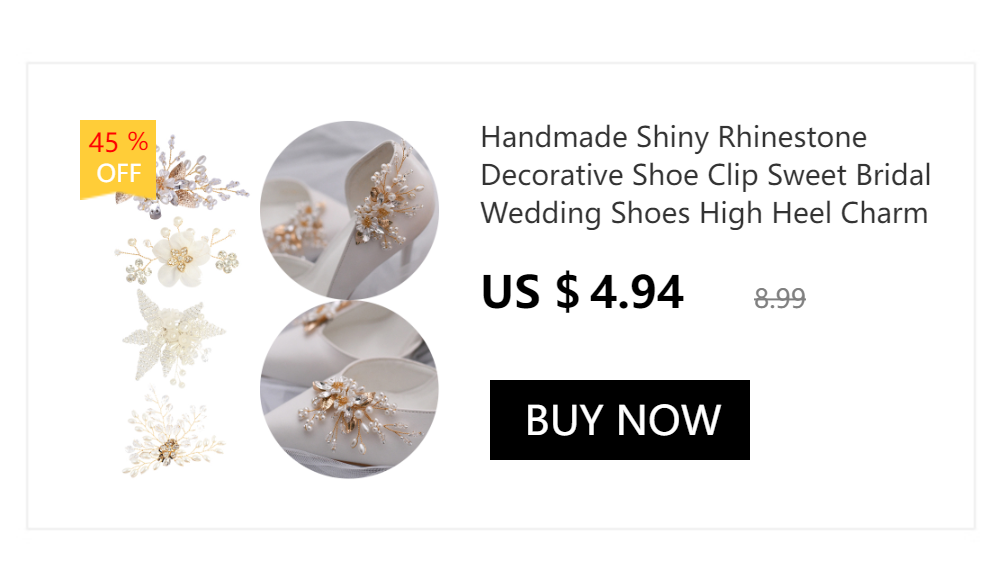Click the 'Decorative Shoe Clip Sweet Bridal' line
Screen dimensions: 1000x580
(705, 175)
